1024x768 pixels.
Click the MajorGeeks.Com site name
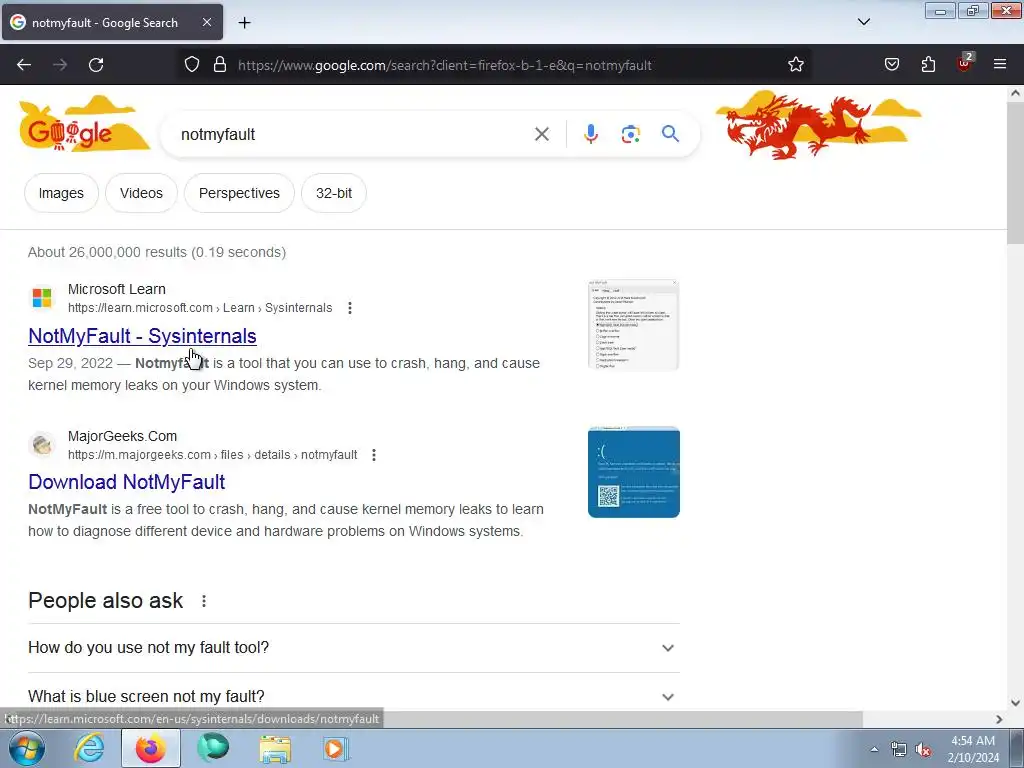pyautogui.click(x=122, y=436)
